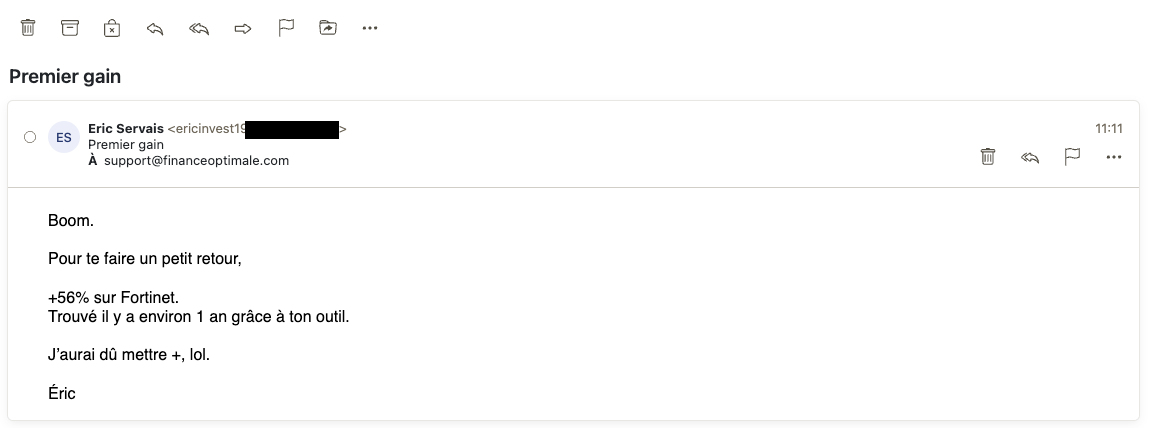The height and width of the screenshot is (428, 1150).
Task: Reply to all from the top toolbar
Action: [x=199, y=29]
